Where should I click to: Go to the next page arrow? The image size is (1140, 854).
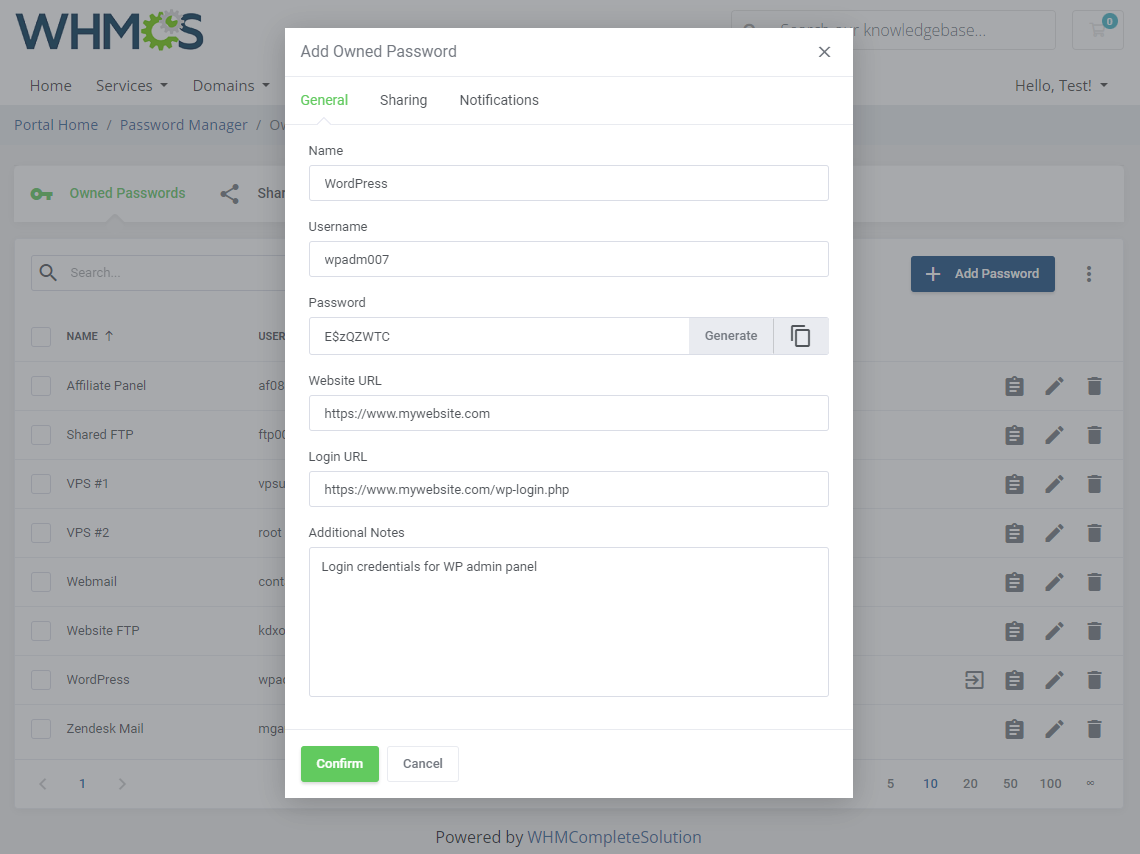(122, 783)
